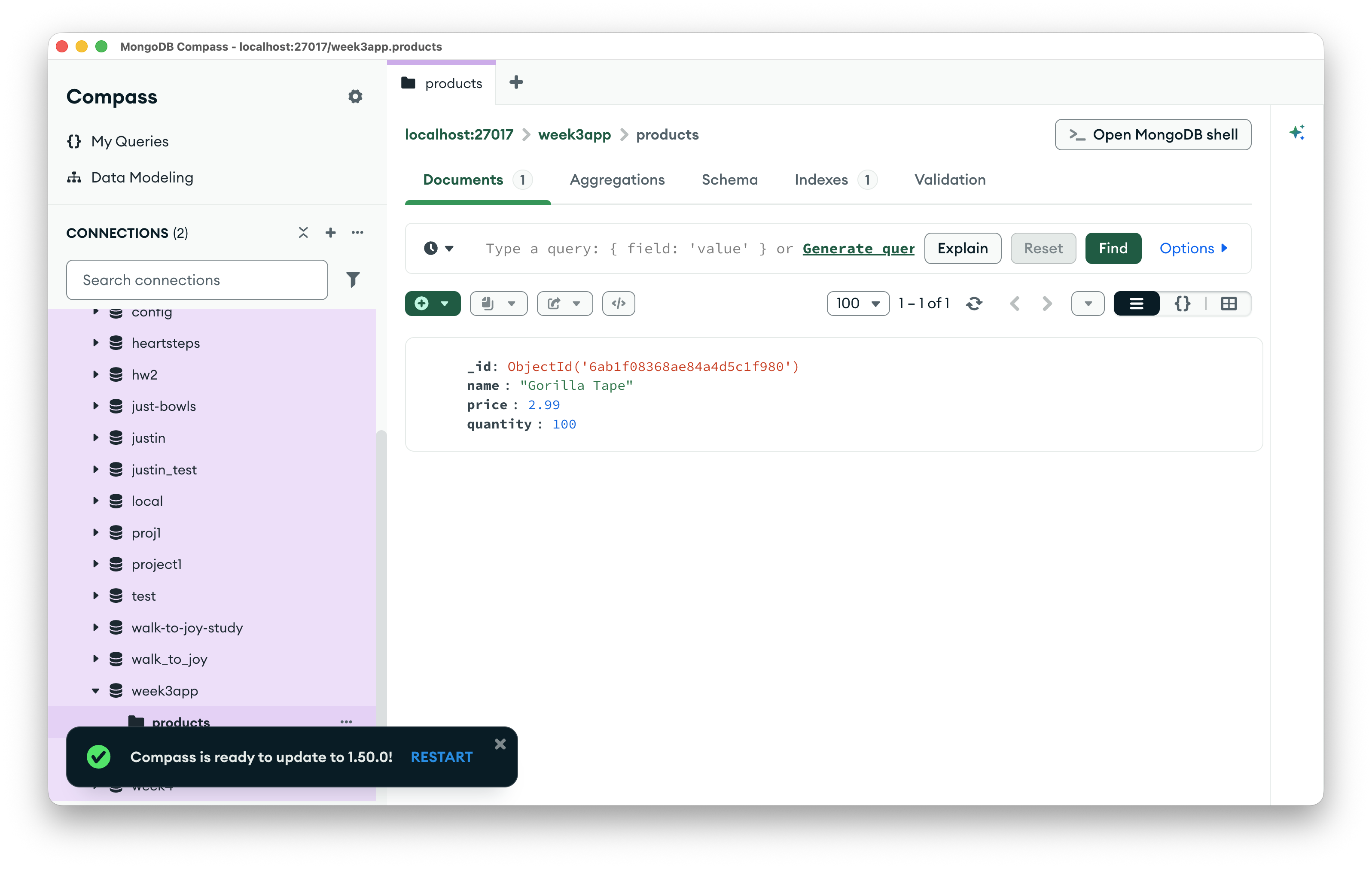Switch to JSON view
This screenshot has width=1372, height=869.
point(1183,304)
